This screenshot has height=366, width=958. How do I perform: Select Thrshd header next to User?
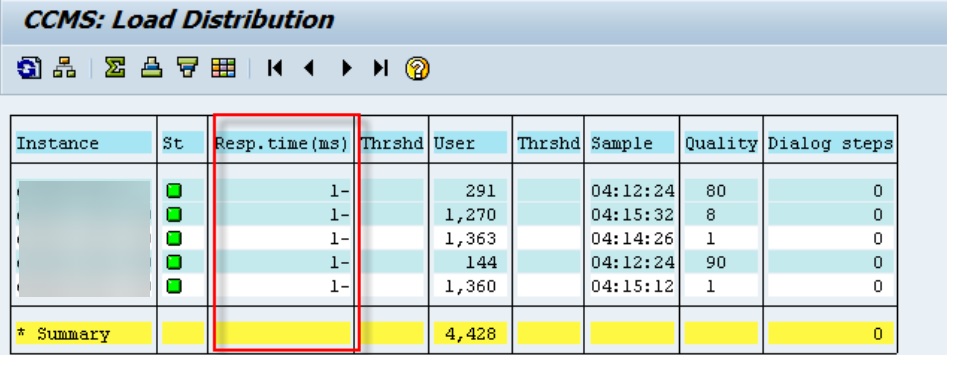pos(548,143)
